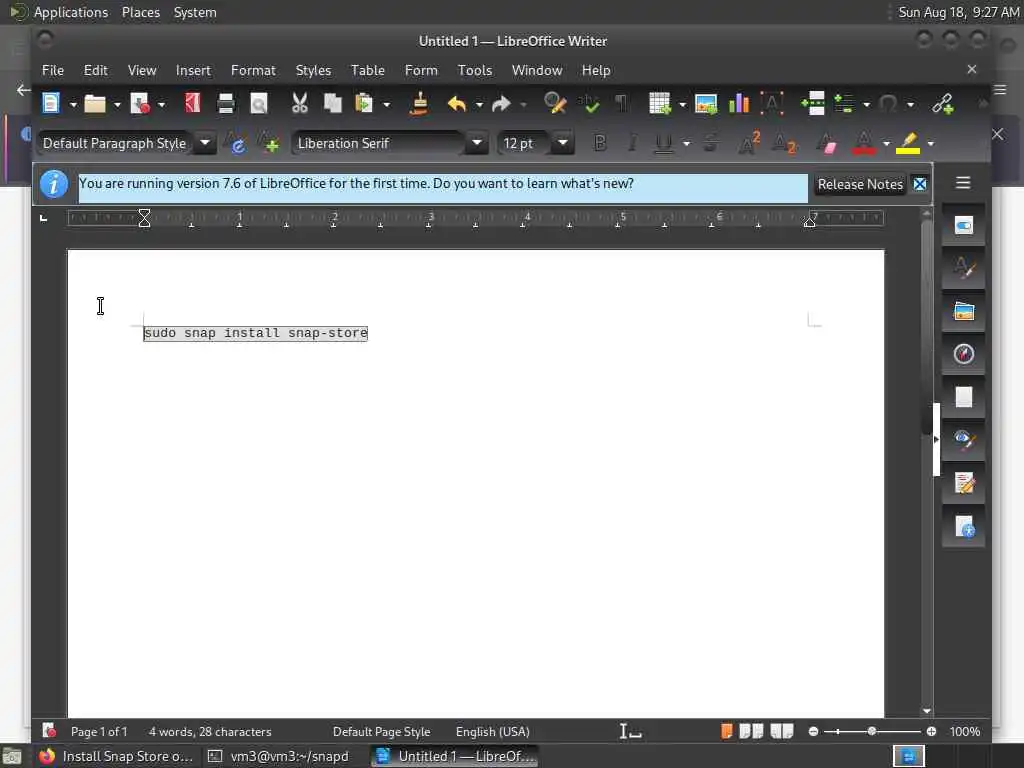Toggle Superscript formatting
The width and height of the screenshot is (1024, 768).
[x=749, y=143]
